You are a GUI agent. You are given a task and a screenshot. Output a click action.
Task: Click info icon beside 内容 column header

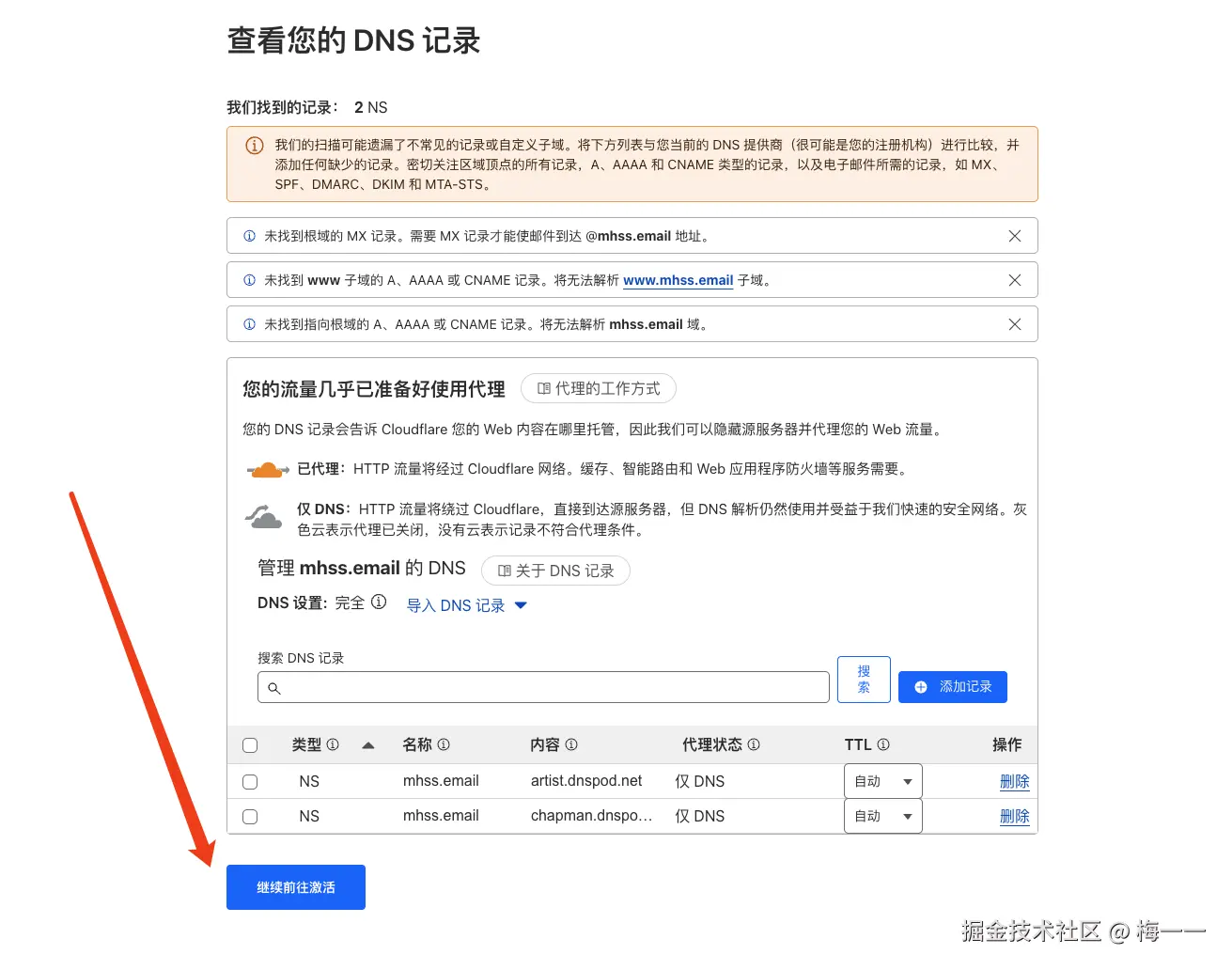[571, 744]
